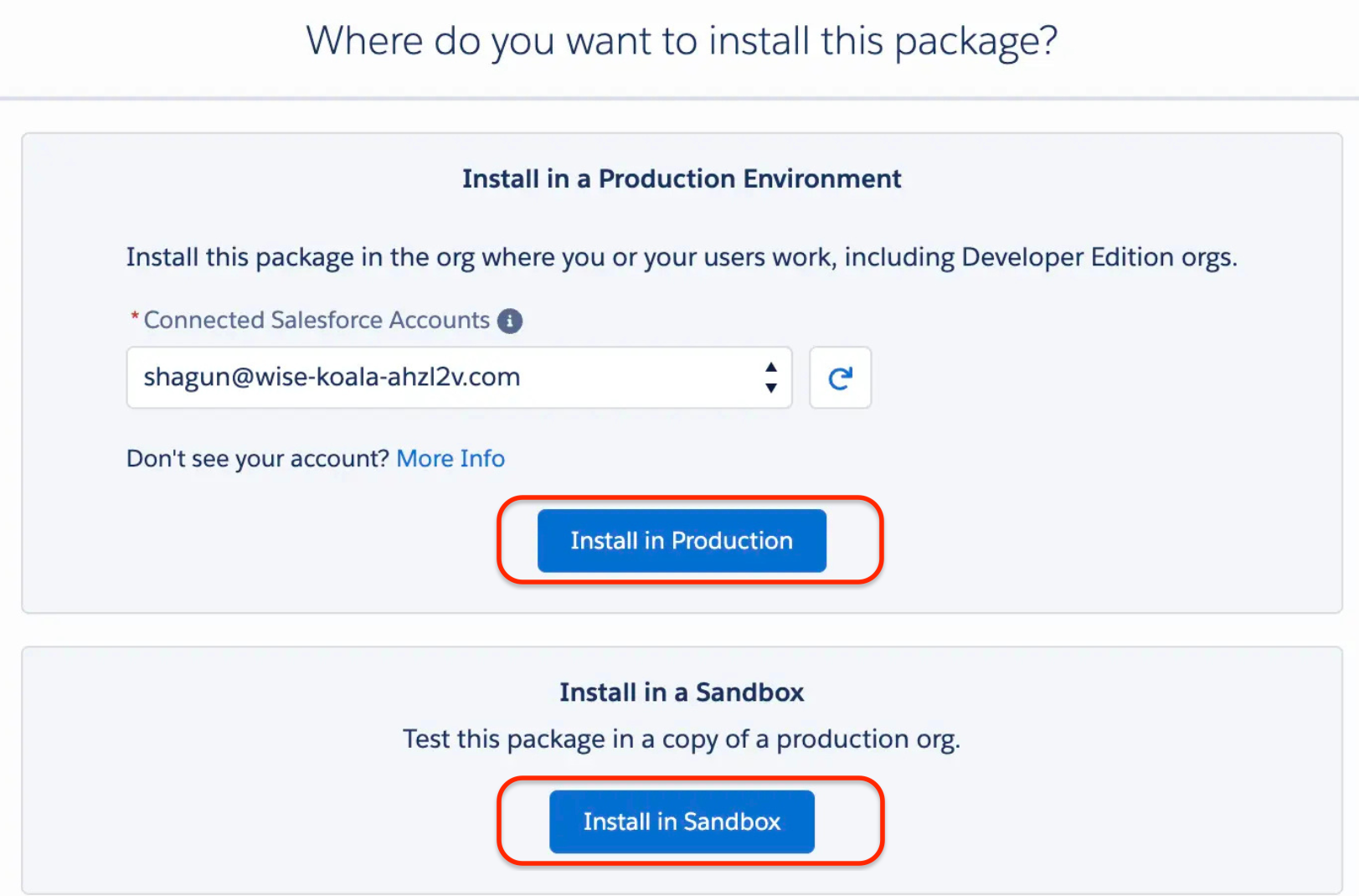This screenshot has width=1359, height=896.
Task: Click the "Test this package" sandbox description
Action: [x=681, y=739]
